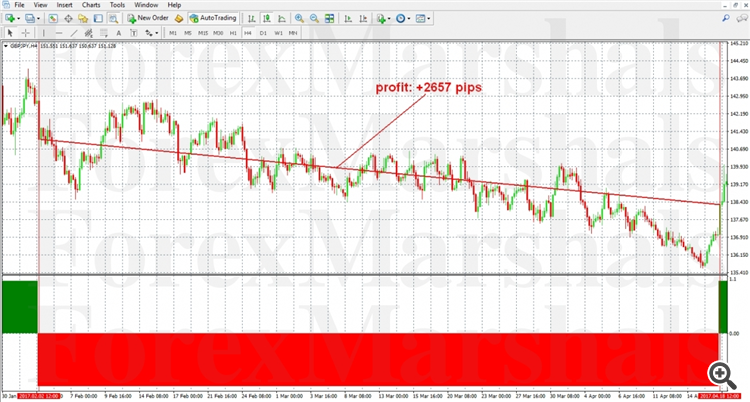Click the 2017.02.02 12:00 date marker
The width and height of the screenshot is (750, 402).
(38, 396)
